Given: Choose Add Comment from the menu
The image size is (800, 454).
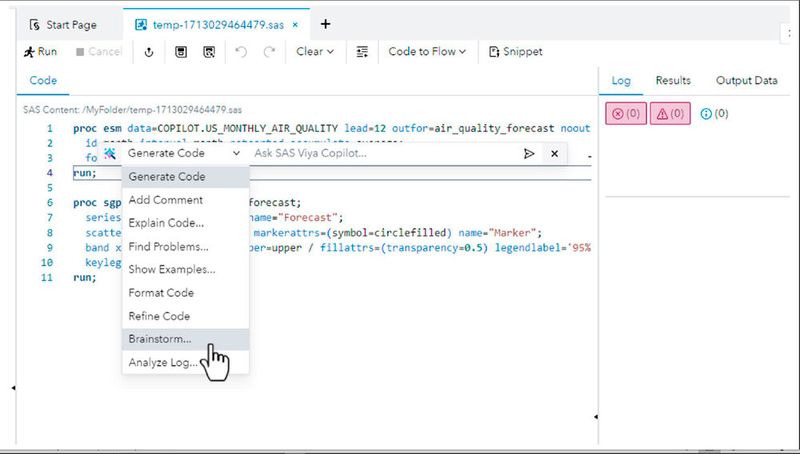Looking at the screenshot, I should [185, 200].
